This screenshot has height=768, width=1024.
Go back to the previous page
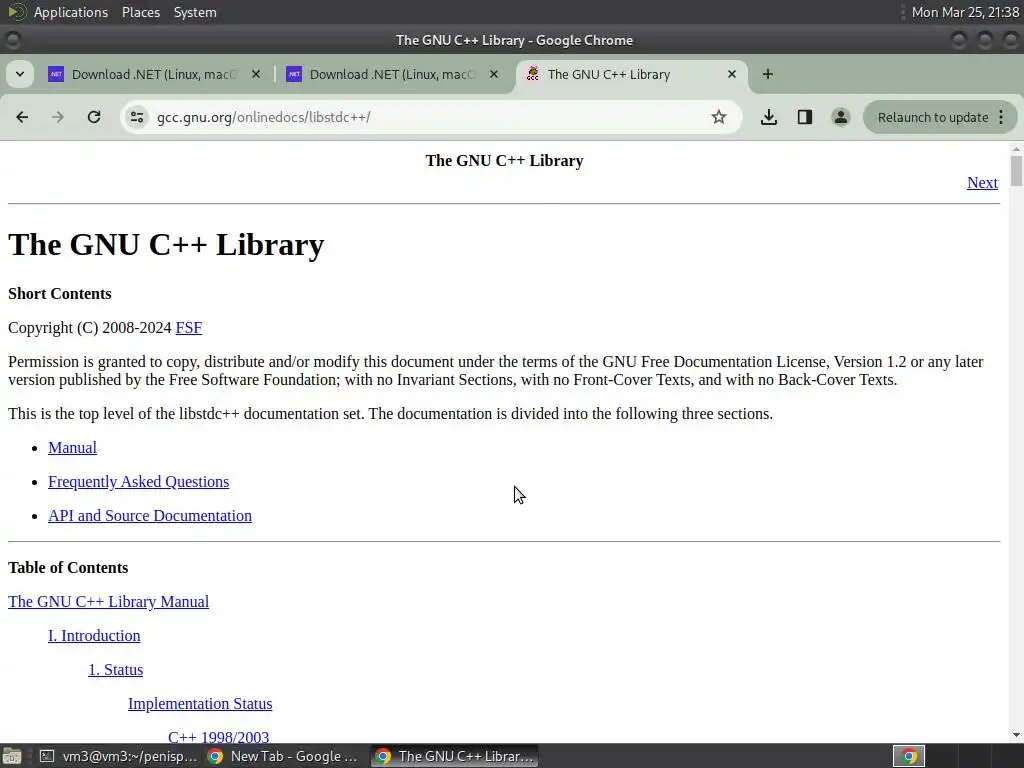pyautogui.click(x=22, y=117)
